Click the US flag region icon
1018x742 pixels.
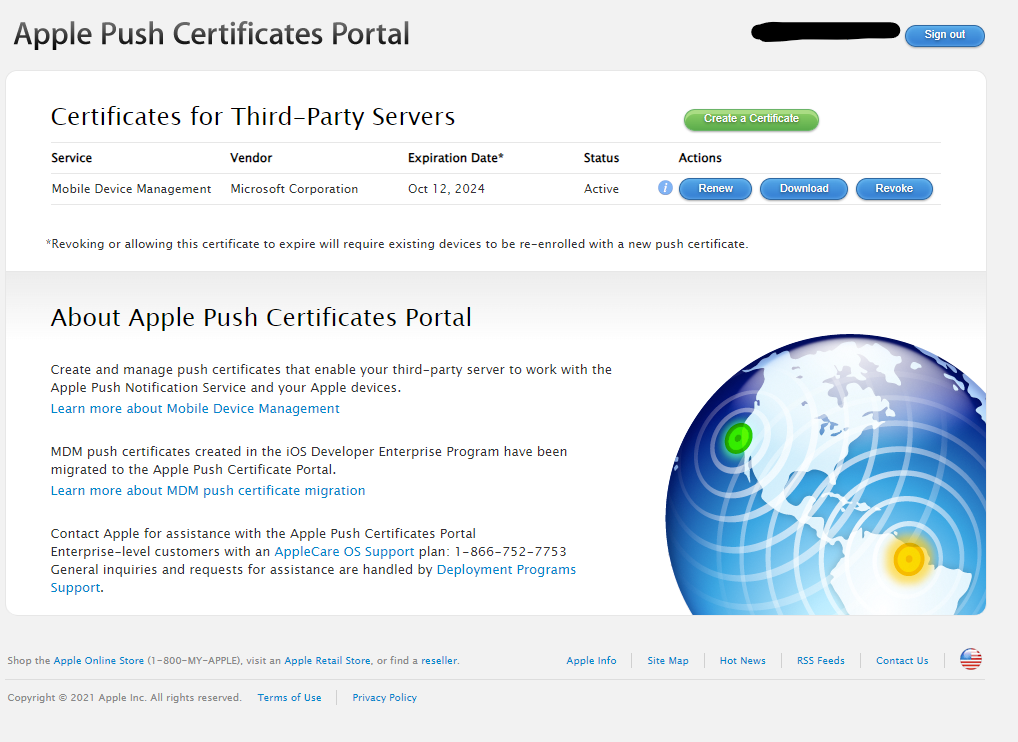(971, 660)
